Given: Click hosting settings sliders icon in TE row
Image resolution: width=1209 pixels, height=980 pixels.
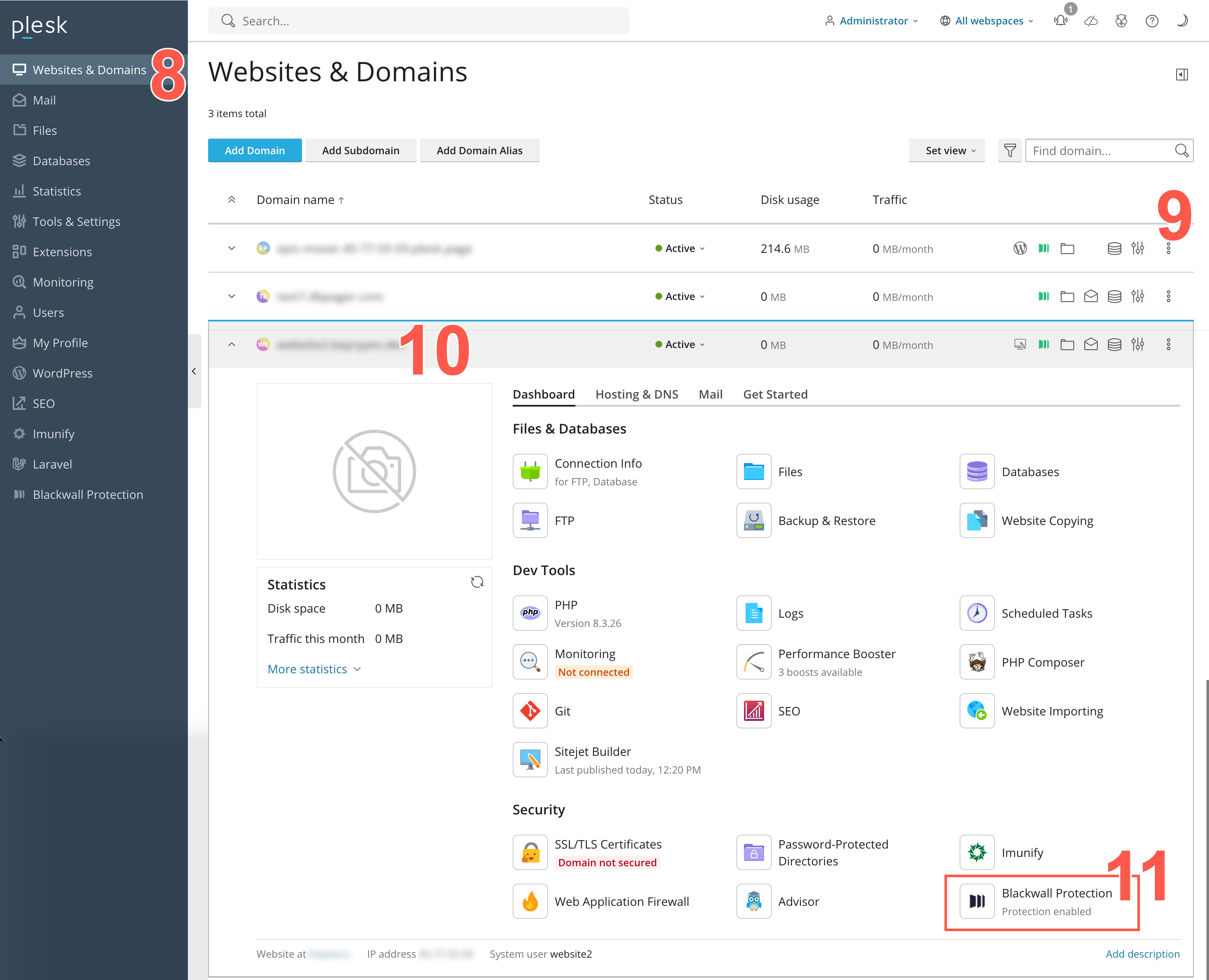Looking at the screenshot, I should tap(1138, 296).
